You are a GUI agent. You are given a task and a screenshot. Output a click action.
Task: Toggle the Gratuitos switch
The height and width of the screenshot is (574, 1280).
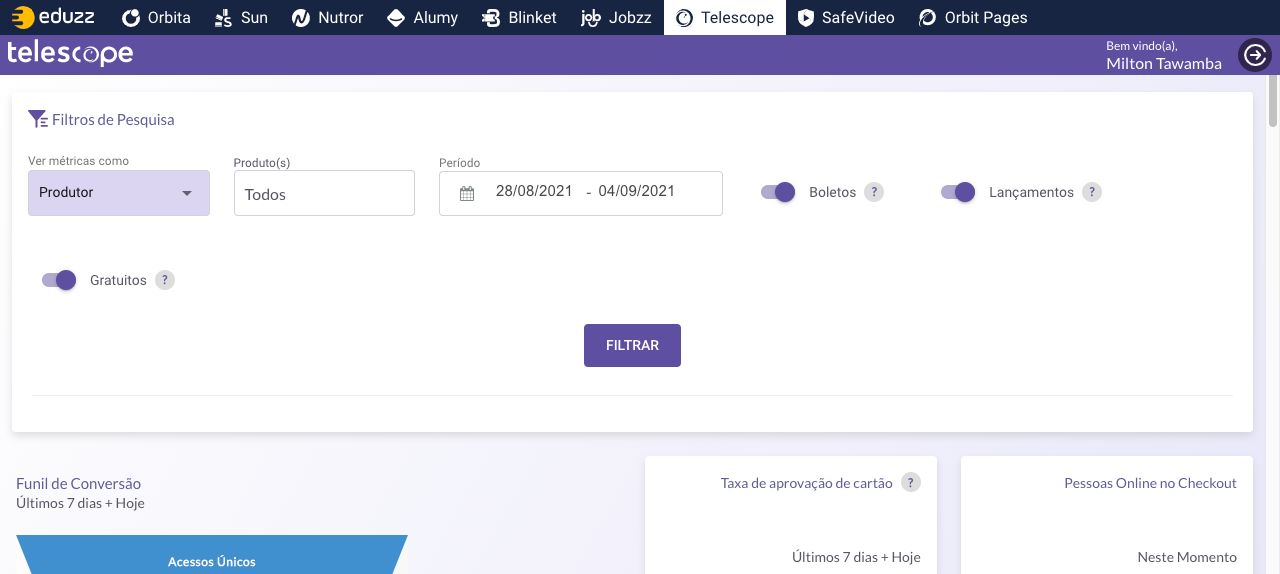[59, 280]
